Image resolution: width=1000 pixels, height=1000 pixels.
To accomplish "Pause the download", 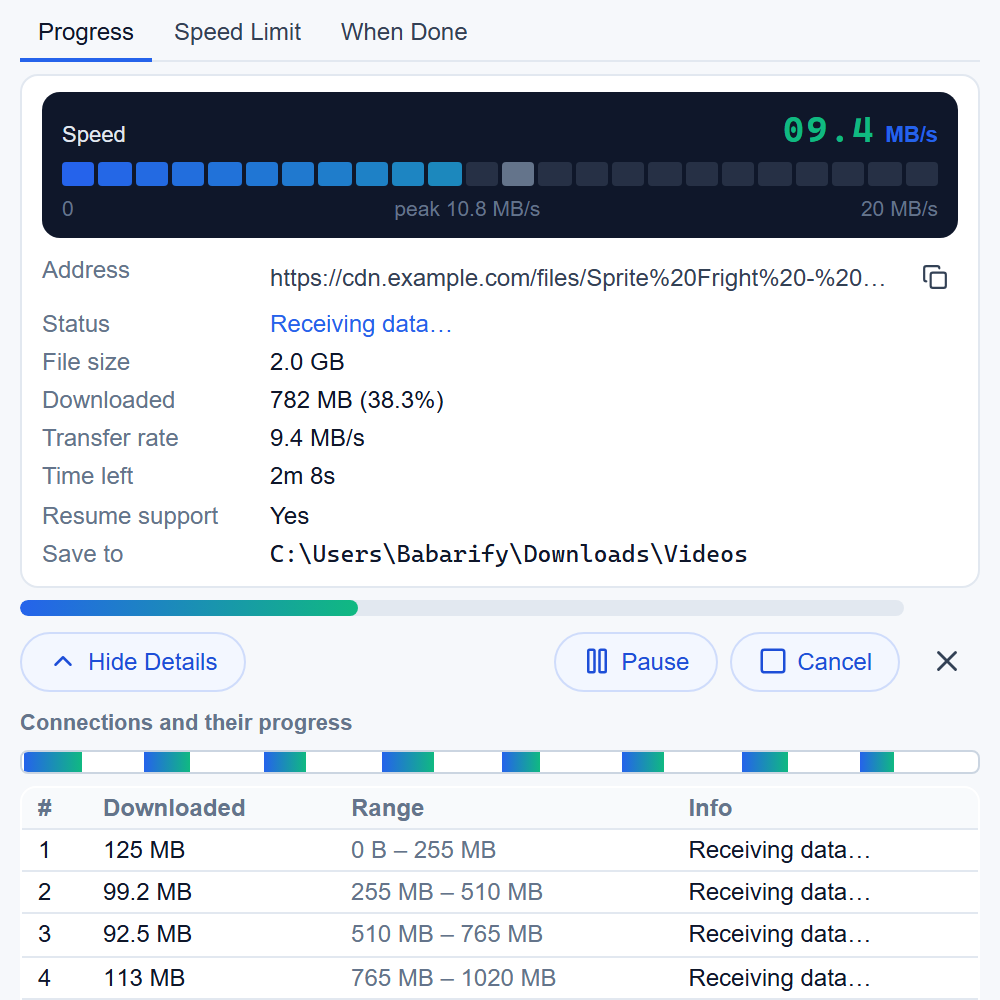I will coord(636,661).
